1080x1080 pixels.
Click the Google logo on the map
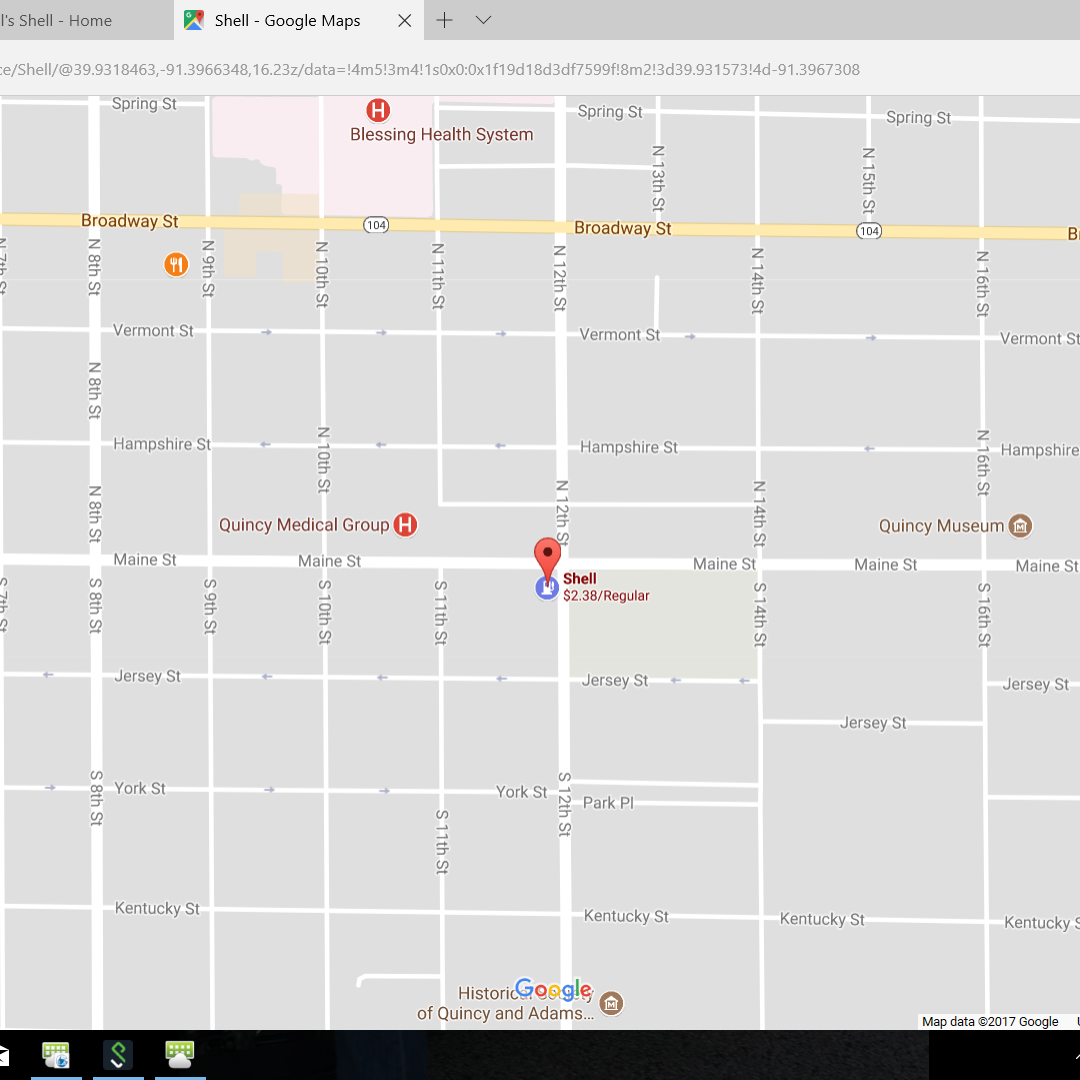(553, 990)
